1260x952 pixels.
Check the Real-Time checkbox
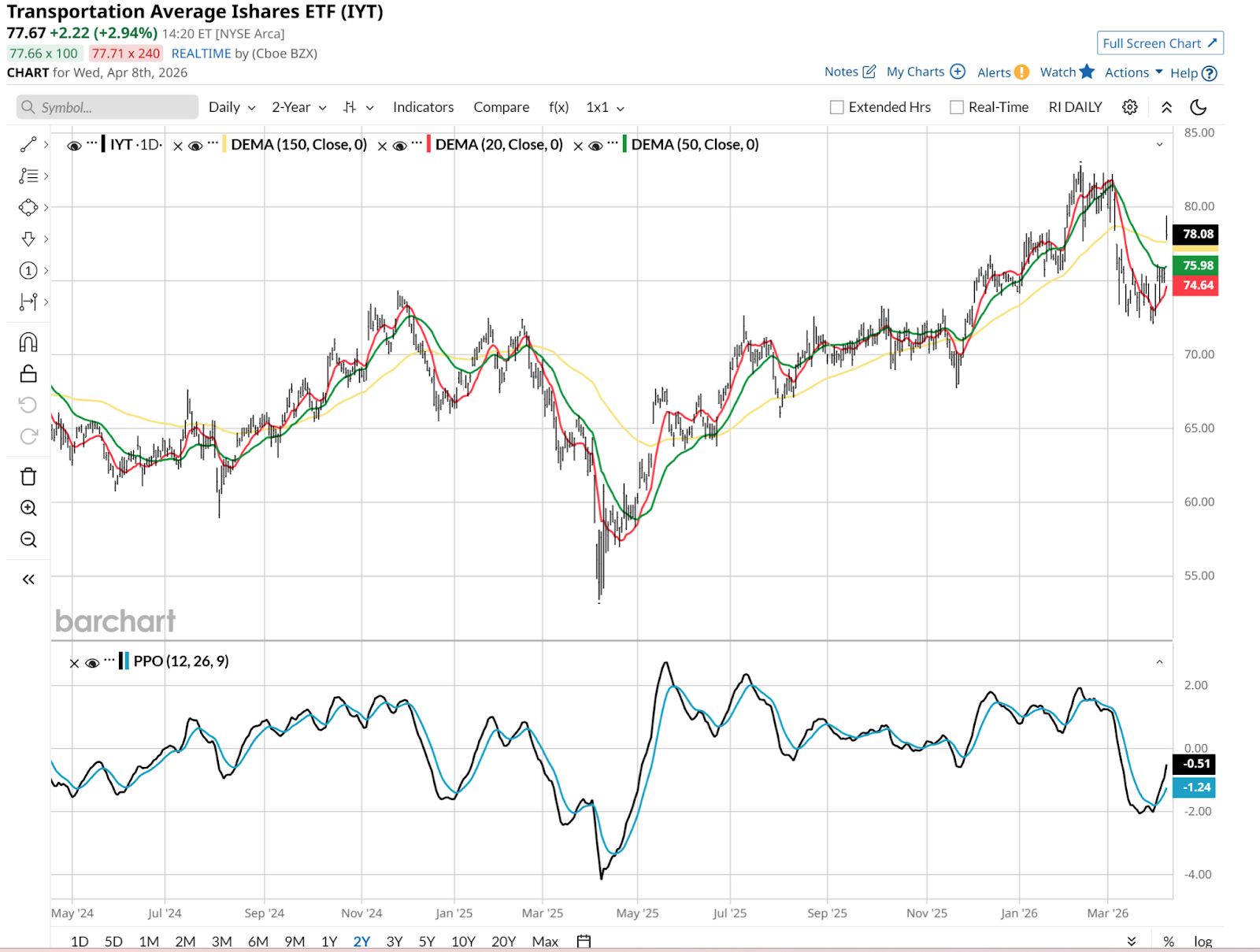coord(957,107)
